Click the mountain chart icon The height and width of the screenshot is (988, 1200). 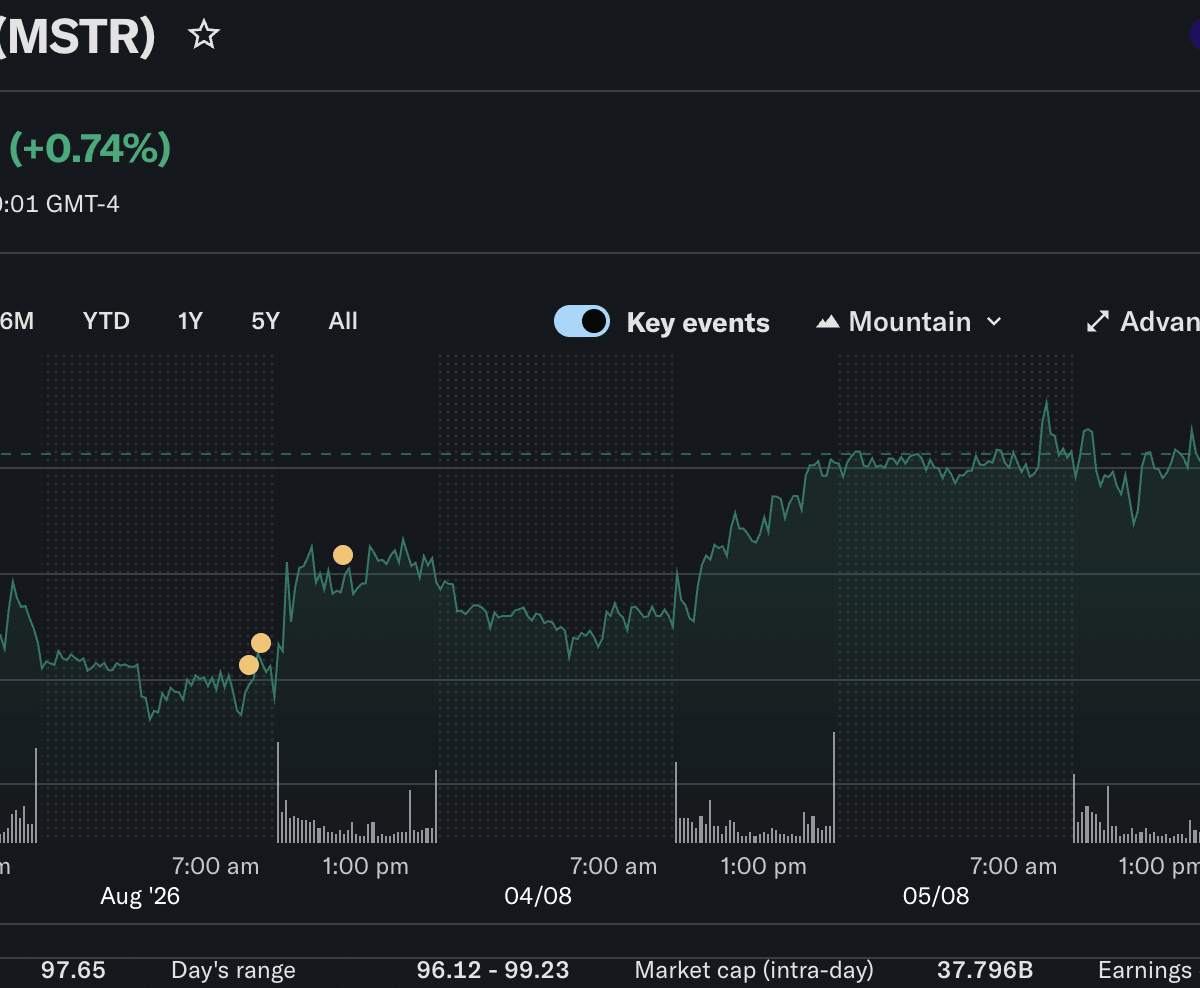[827, 322]
